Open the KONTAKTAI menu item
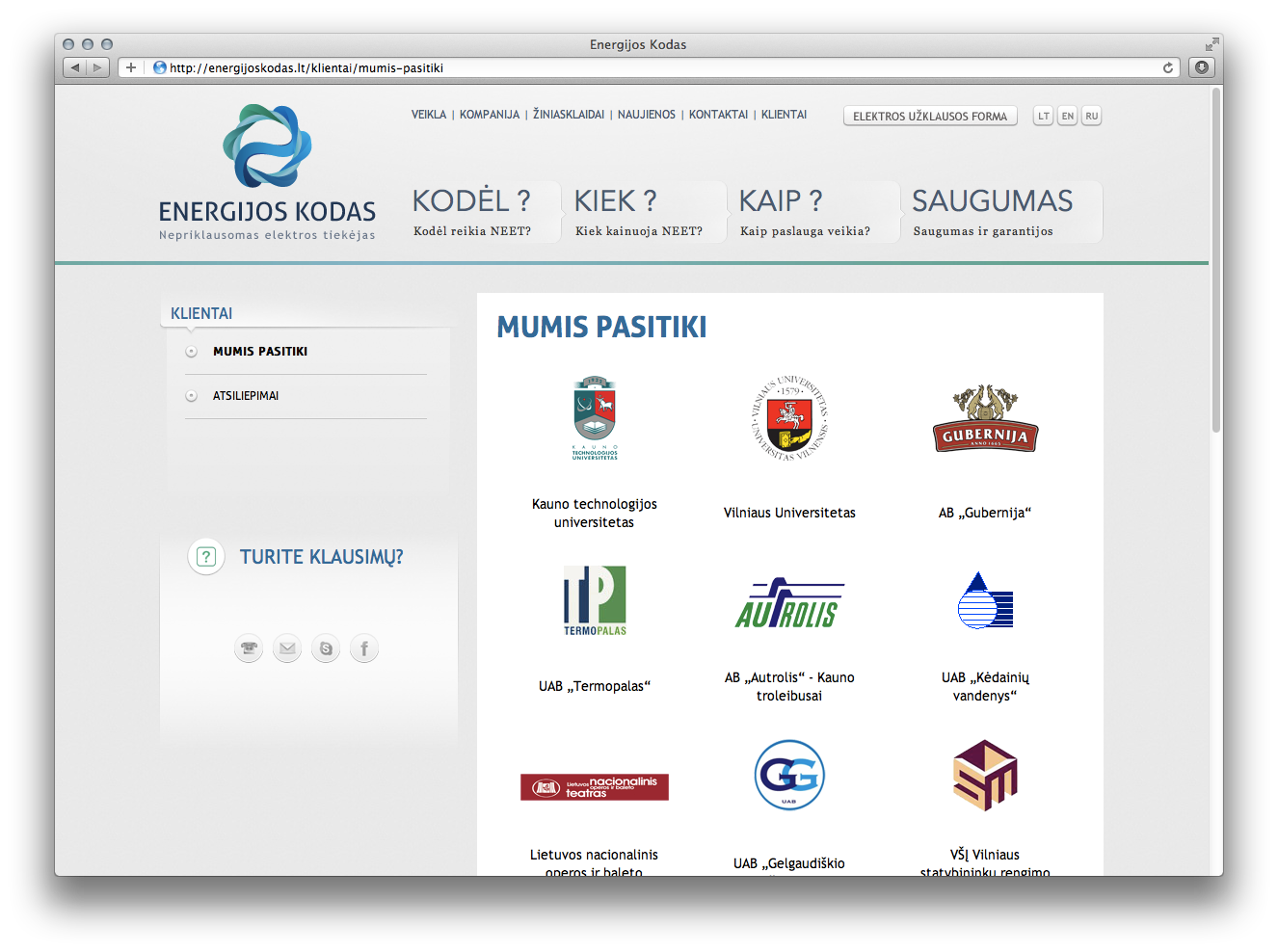 point(718,115)
